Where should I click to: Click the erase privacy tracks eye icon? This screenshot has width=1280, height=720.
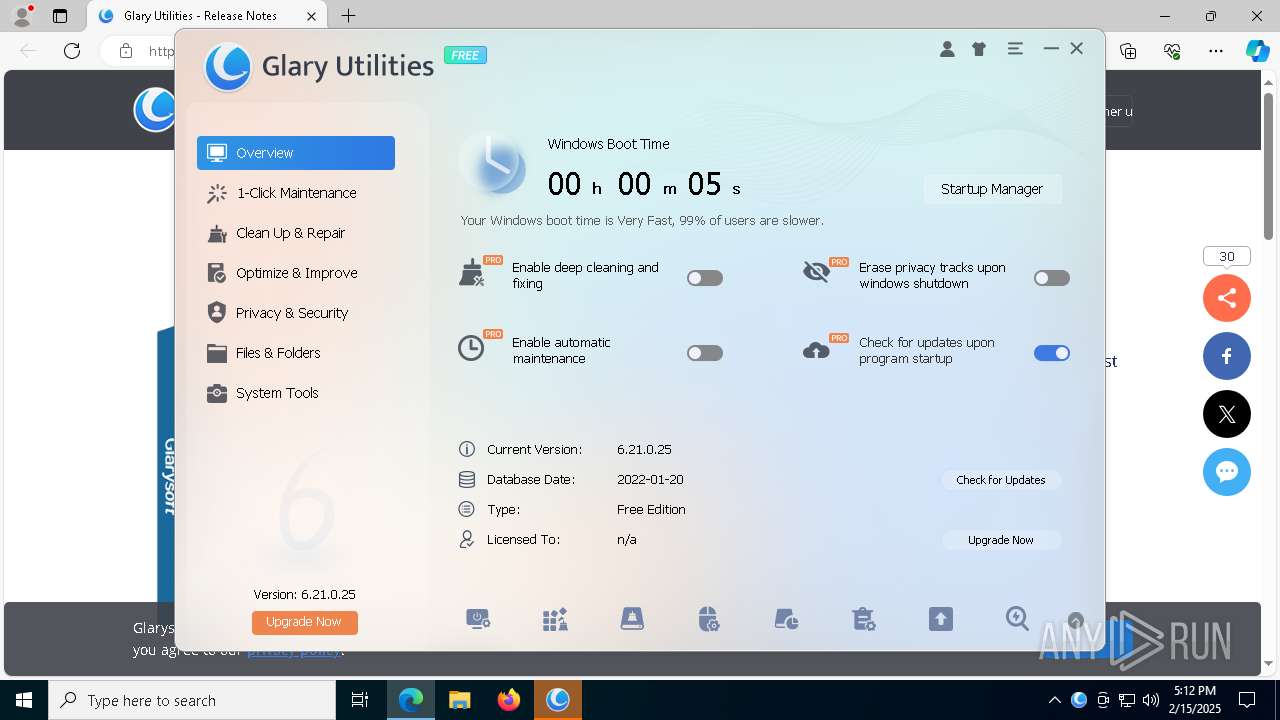click(x=816, y=272)
